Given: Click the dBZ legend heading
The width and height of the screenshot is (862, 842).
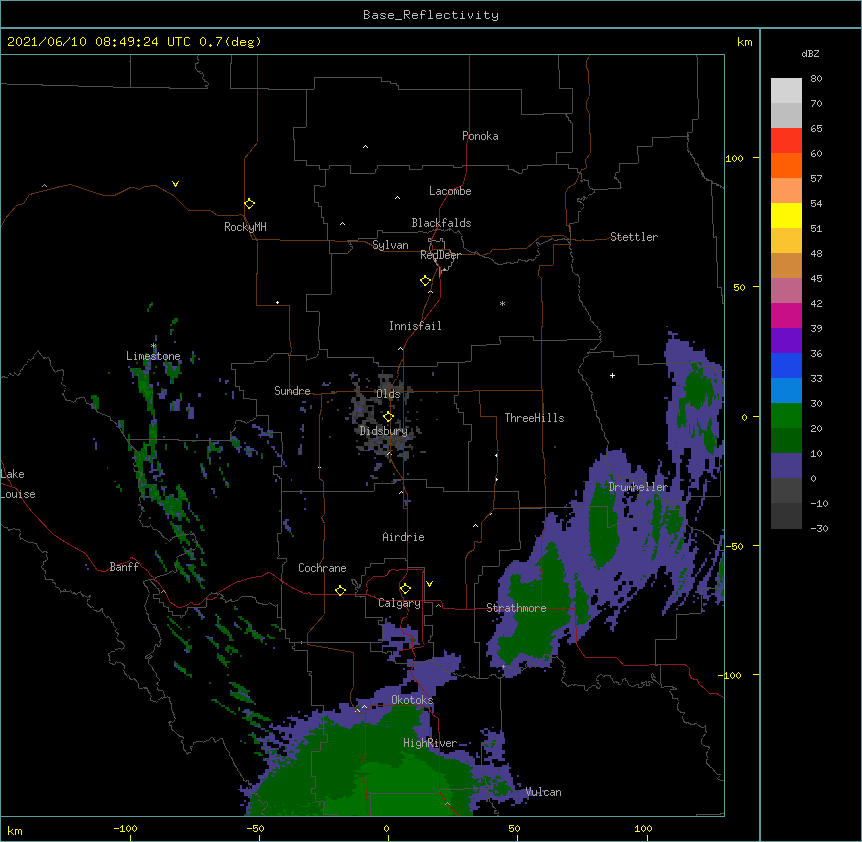Looking at the screenshot, I should pyautogui.click(x=810, y=53).
